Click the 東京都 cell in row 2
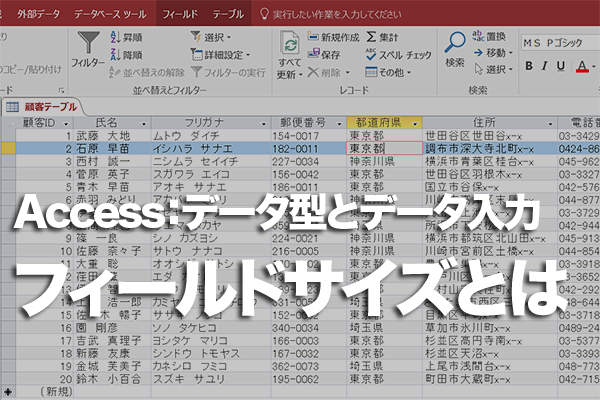This screenshot has width=600, height=400. [x=384, y=149]
